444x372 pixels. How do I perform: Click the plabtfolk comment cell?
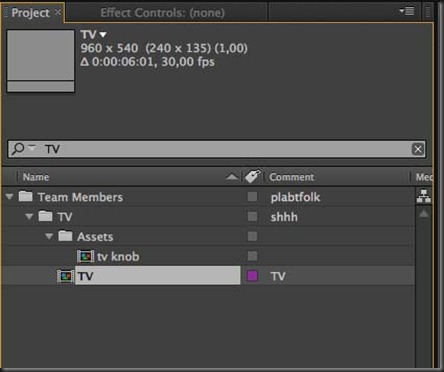[295, 197]
